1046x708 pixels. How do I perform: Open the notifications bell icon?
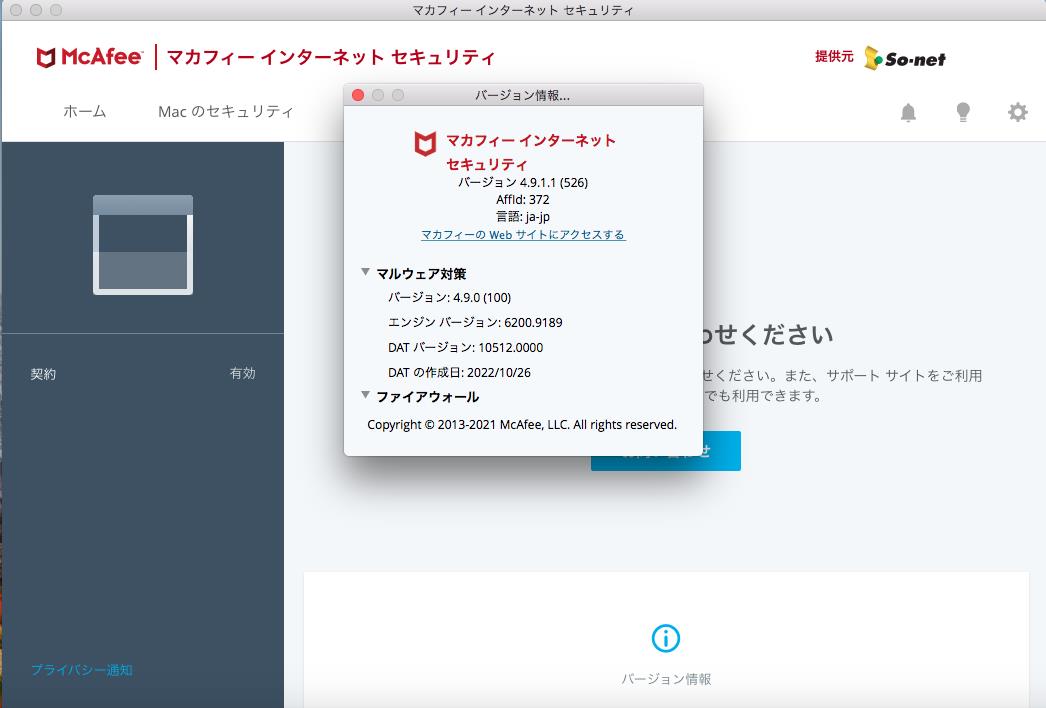tap(908, 112)
